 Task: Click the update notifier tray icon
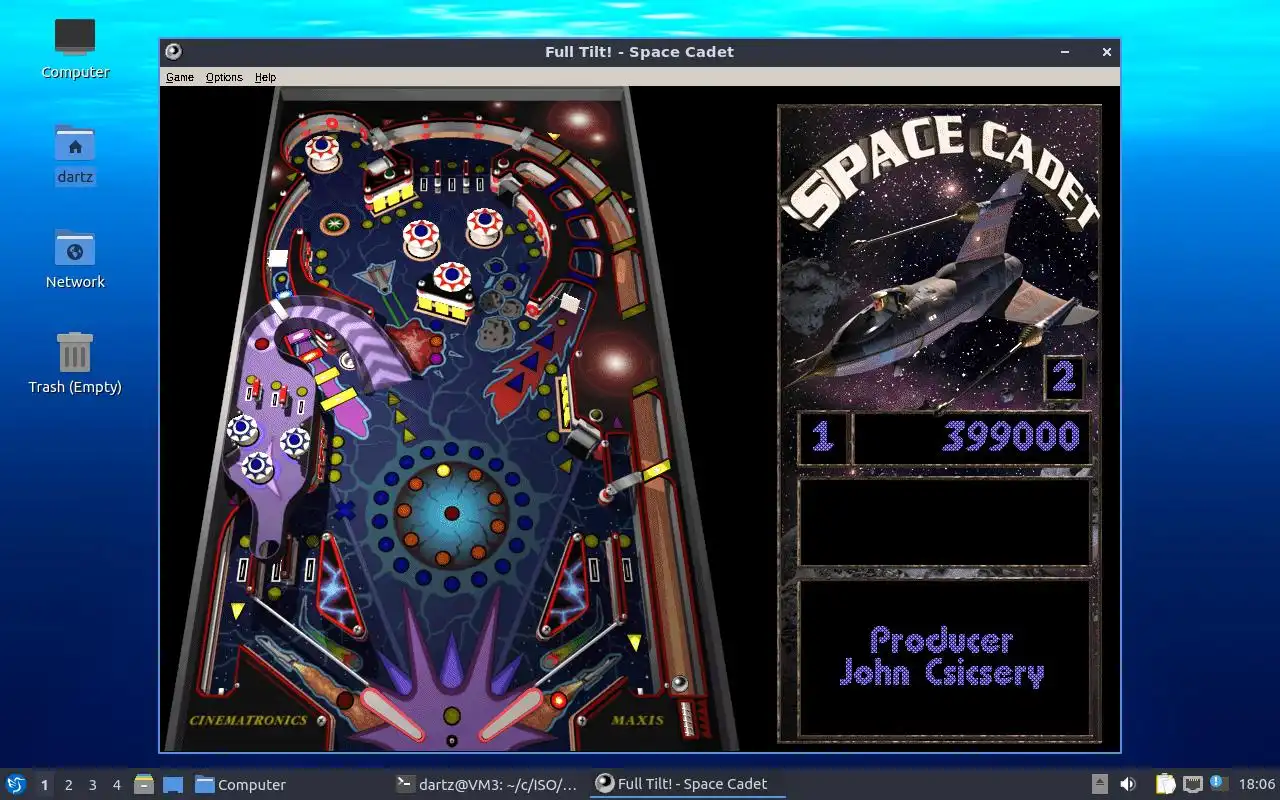click(1218, 783)
